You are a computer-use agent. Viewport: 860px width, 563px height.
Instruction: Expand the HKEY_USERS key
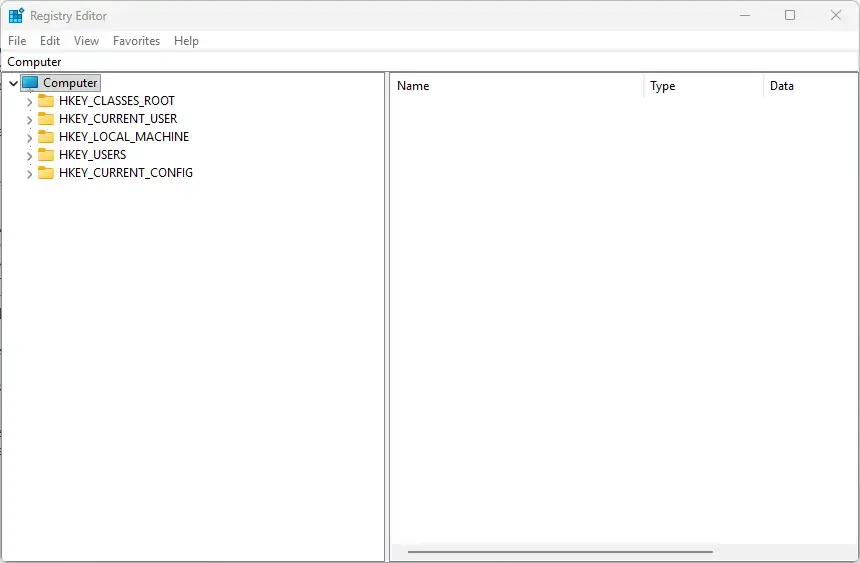pos(30,156)
